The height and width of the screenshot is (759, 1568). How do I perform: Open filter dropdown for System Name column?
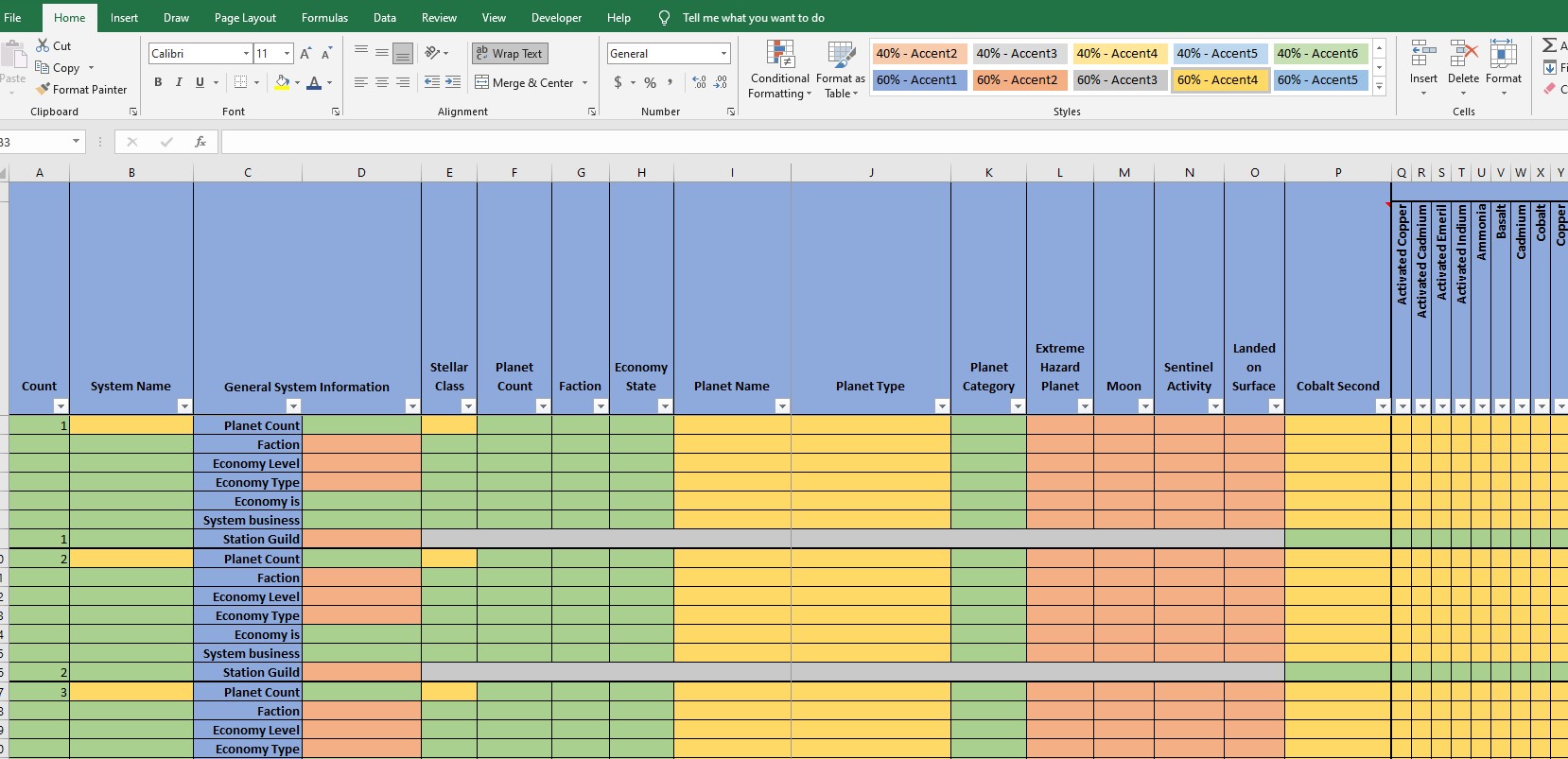(x=184, y=405)
